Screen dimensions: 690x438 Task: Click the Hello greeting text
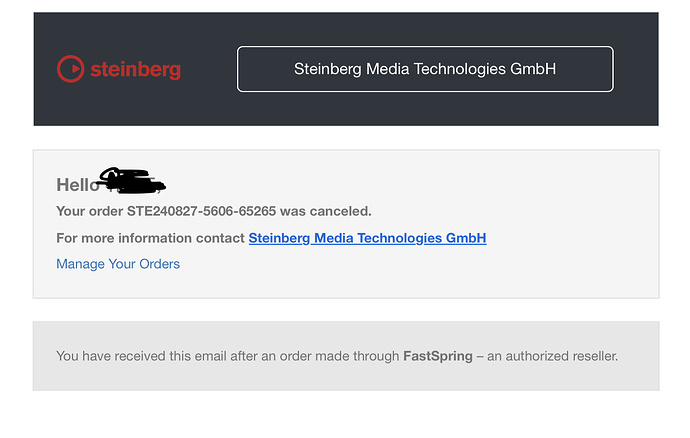pyautogui.click(x=77, y=185)
